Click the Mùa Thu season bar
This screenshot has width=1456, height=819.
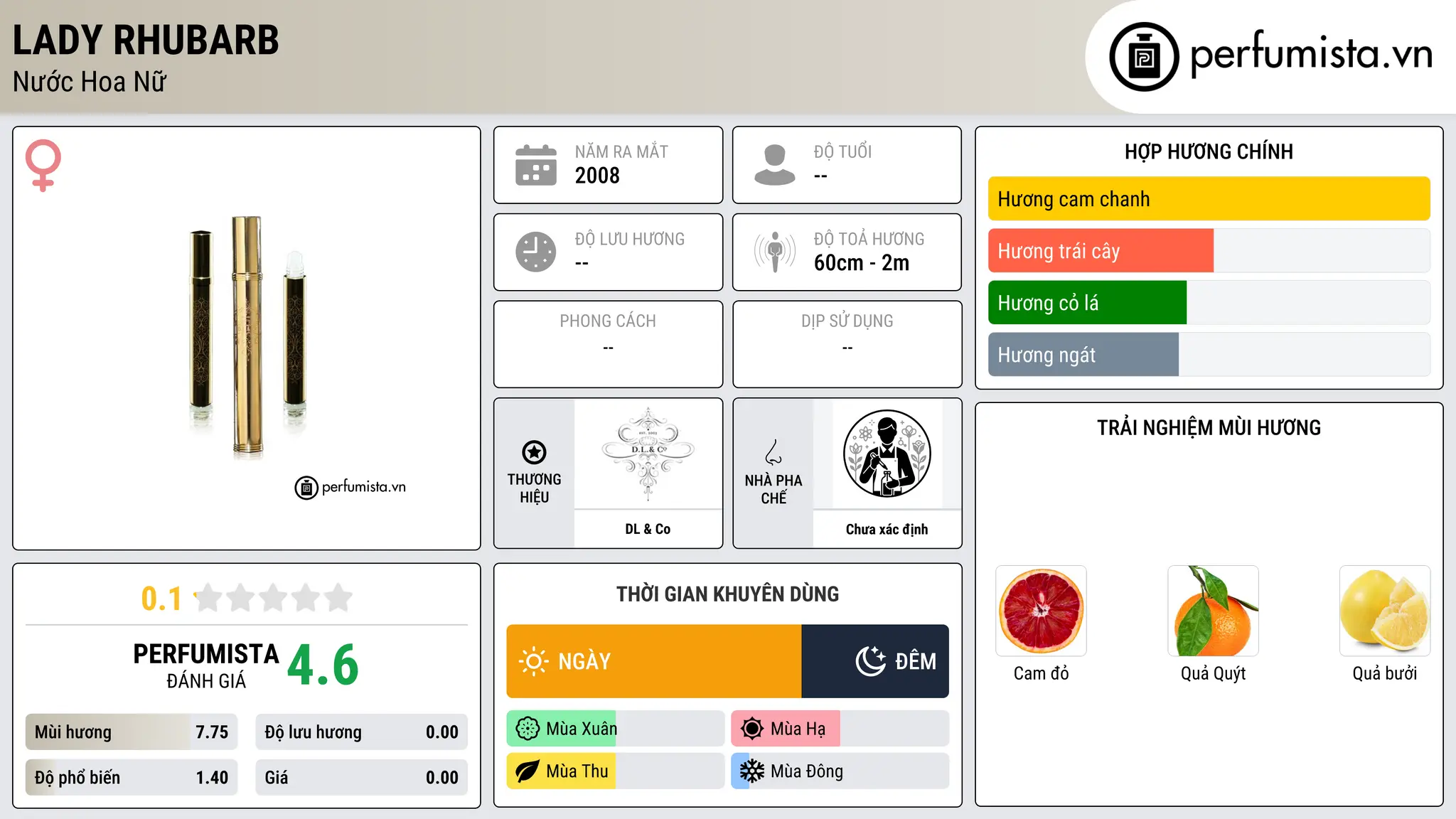click(616, 771)
